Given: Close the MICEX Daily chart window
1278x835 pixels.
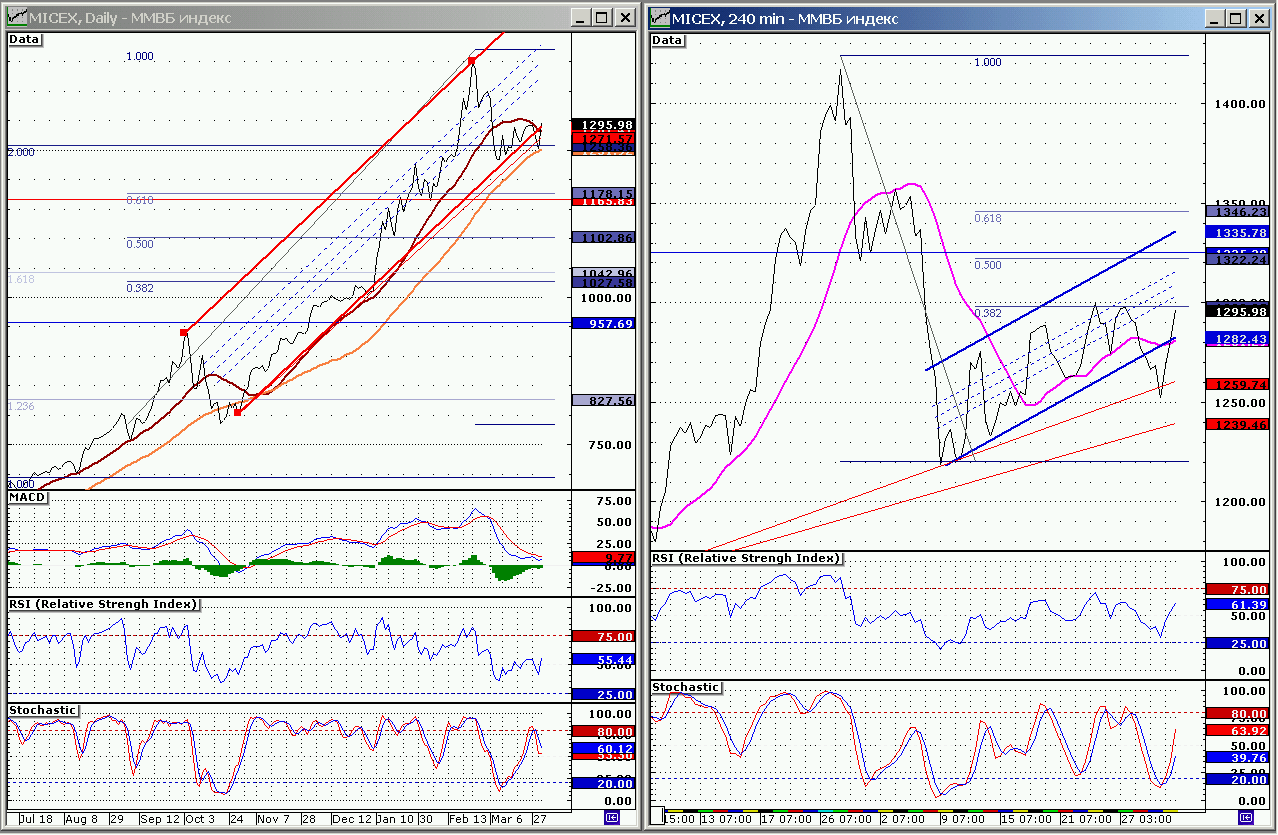Looking at the screenshot, I should pos(624,17).
